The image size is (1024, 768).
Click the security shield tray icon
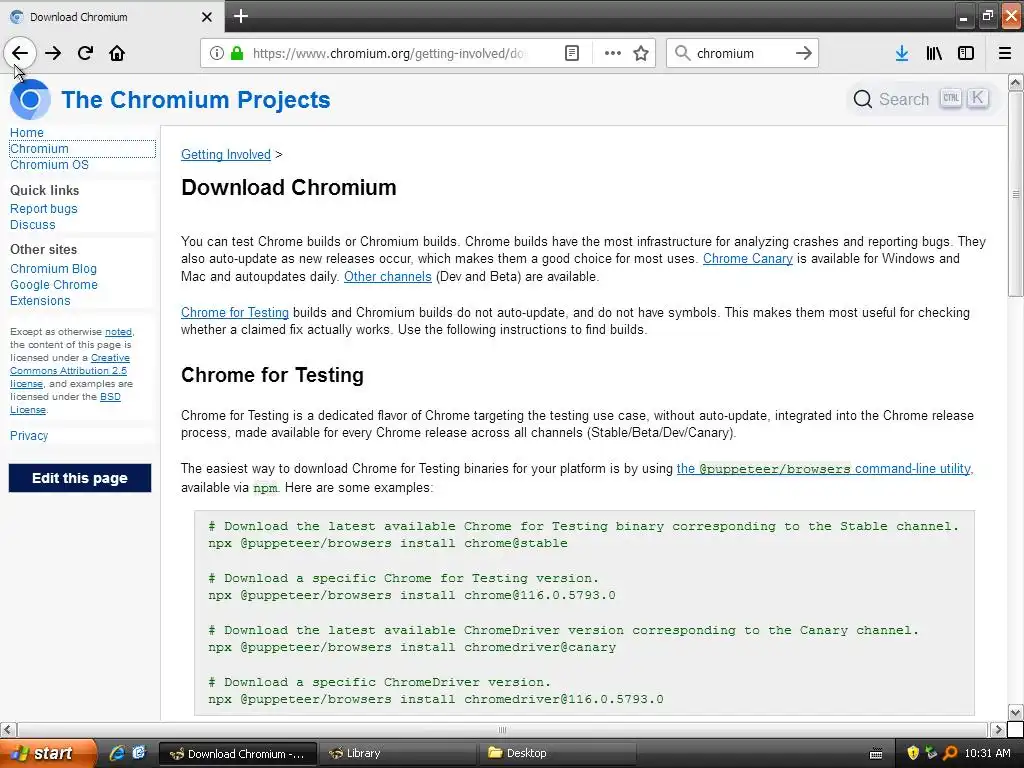click(x=913, y=753)
